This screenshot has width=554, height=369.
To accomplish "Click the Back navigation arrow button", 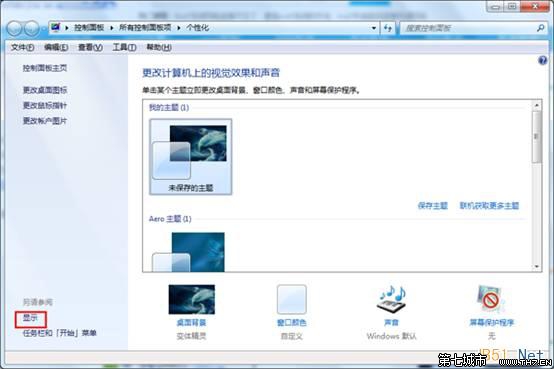I will click(14, 28).
